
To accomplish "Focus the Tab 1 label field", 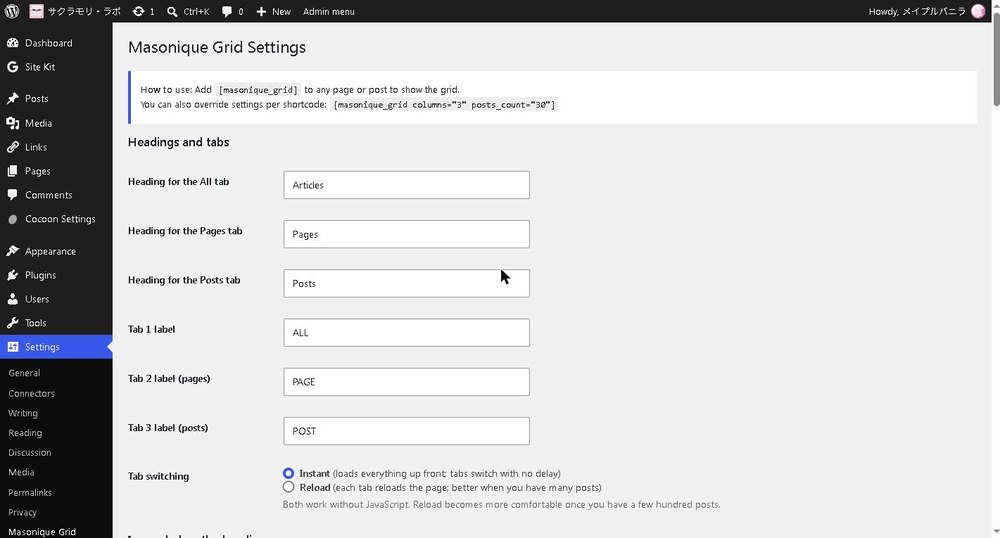I will 406,333.
